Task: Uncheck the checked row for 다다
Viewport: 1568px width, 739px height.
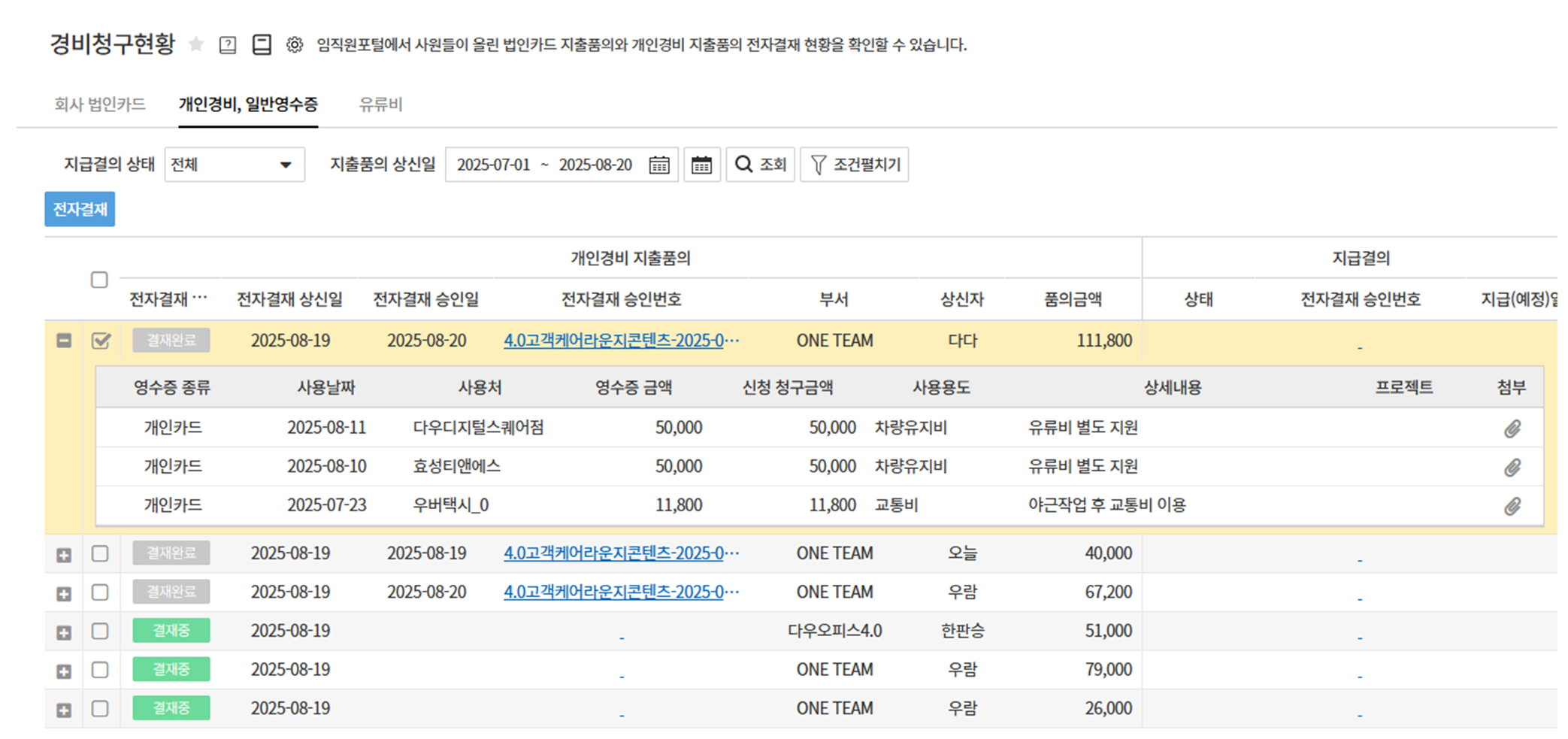Action: pyautogui.click(x=101, y=341)
